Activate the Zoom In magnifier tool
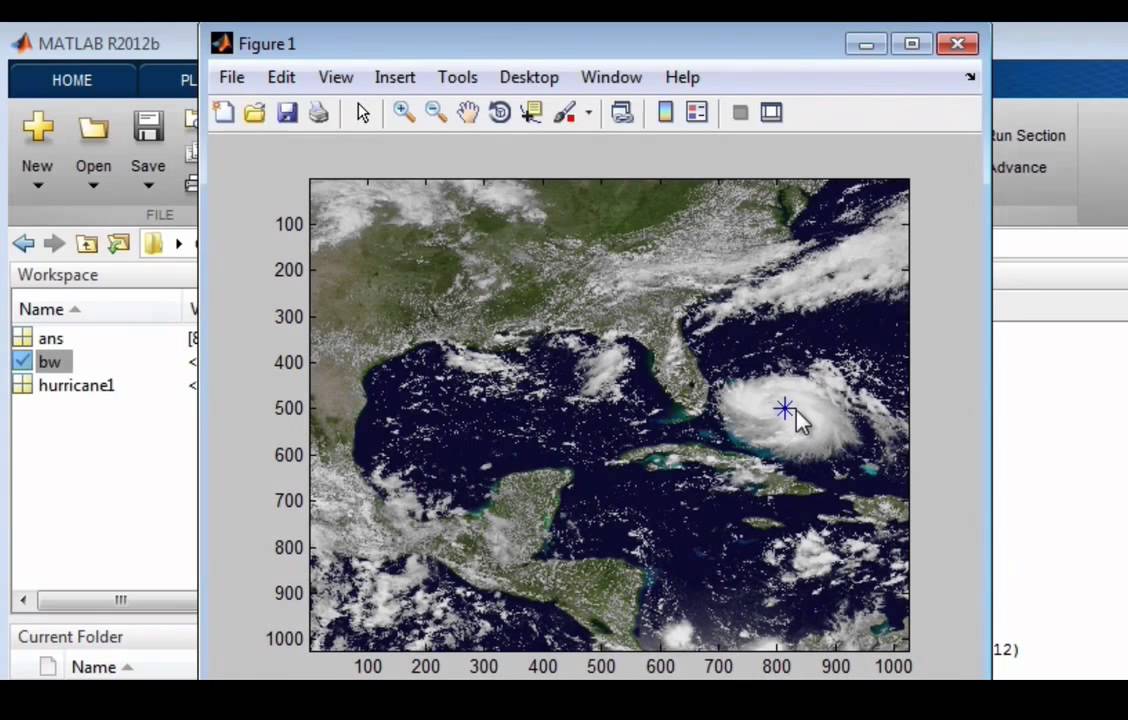The height and width of the screenshot is (720, 1128). coord(404,112)
